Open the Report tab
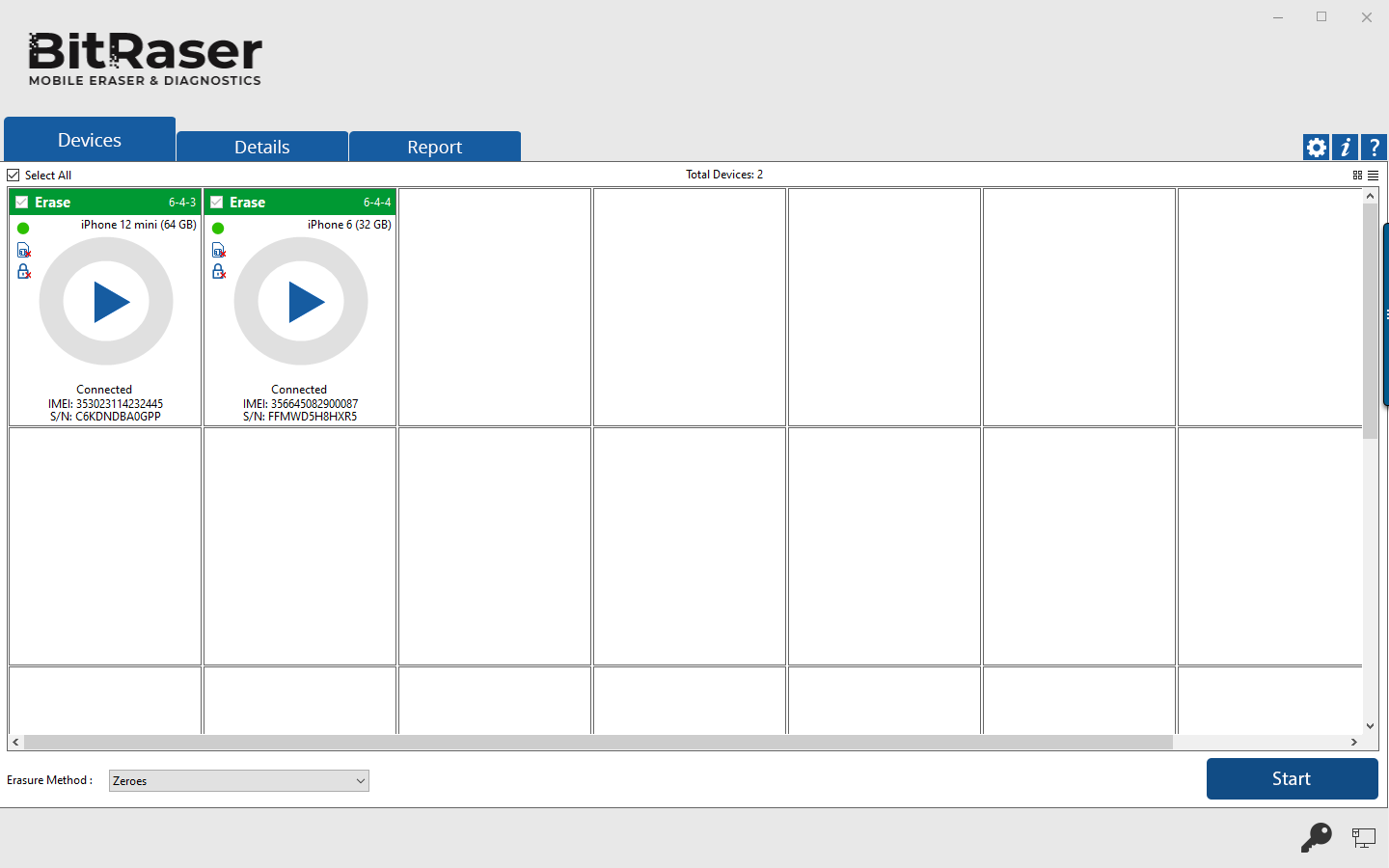This screenshot has height=868, width=1389. [x=435, y=147]
